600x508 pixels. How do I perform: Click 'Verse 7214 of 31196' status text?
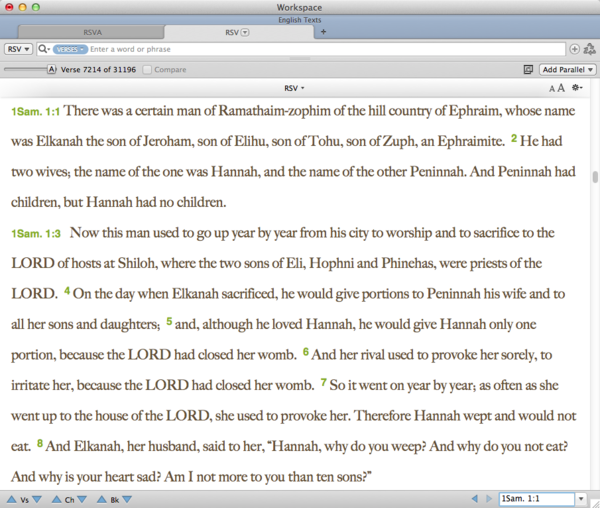click(x=98, y=70)
